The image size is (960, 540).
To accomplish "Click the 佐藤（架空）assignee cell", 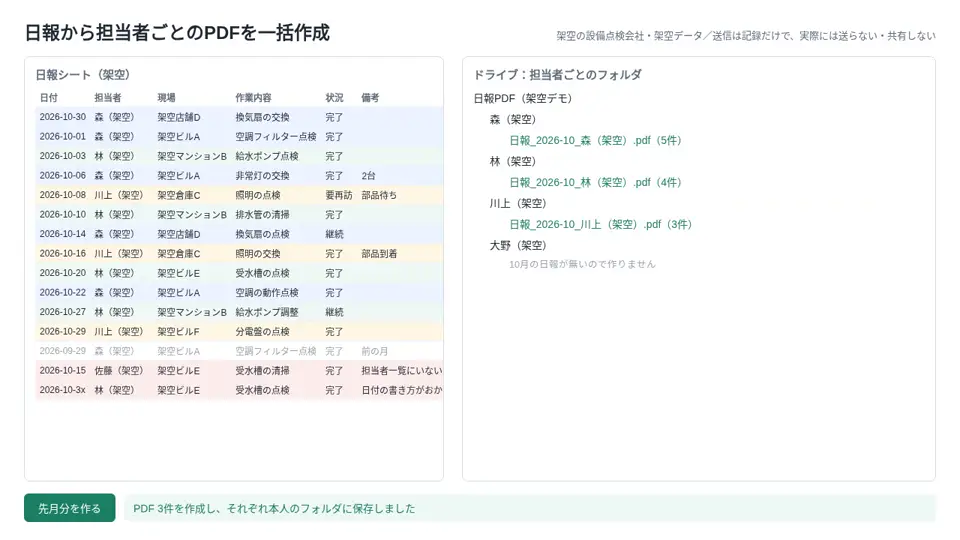I will click(x=118, y=371).
